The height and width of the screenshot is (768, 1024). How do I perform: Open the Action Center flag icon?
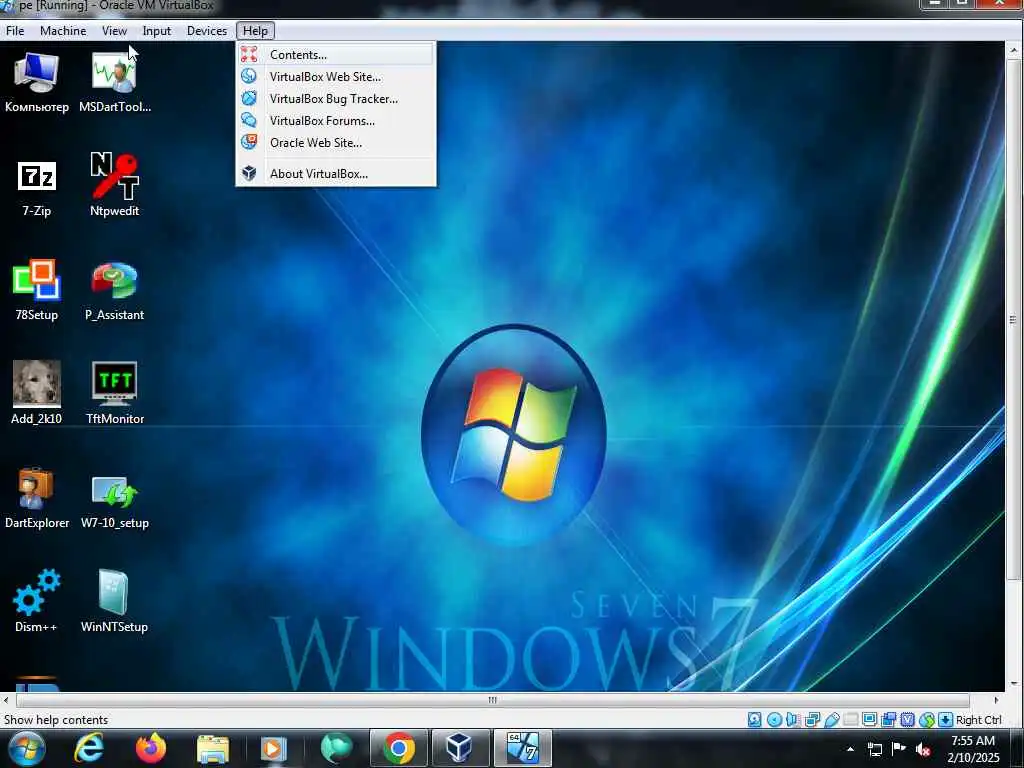899,748
